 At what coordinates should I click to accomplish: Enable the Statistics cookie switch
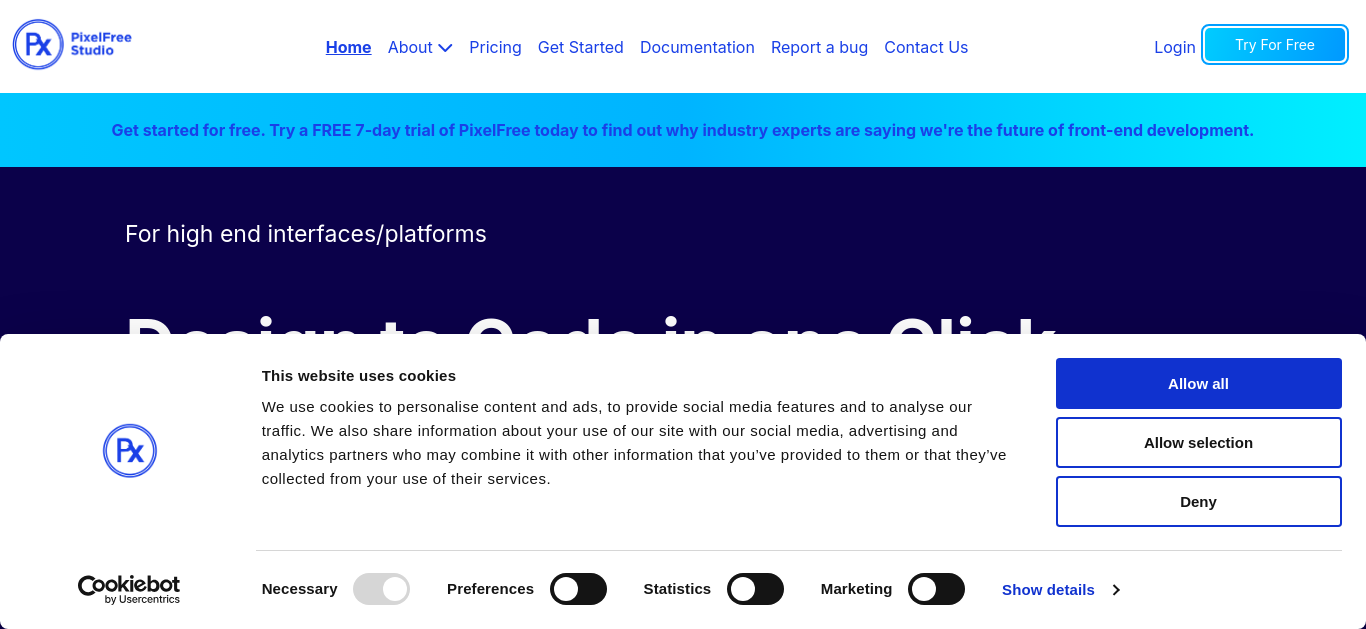755,589
